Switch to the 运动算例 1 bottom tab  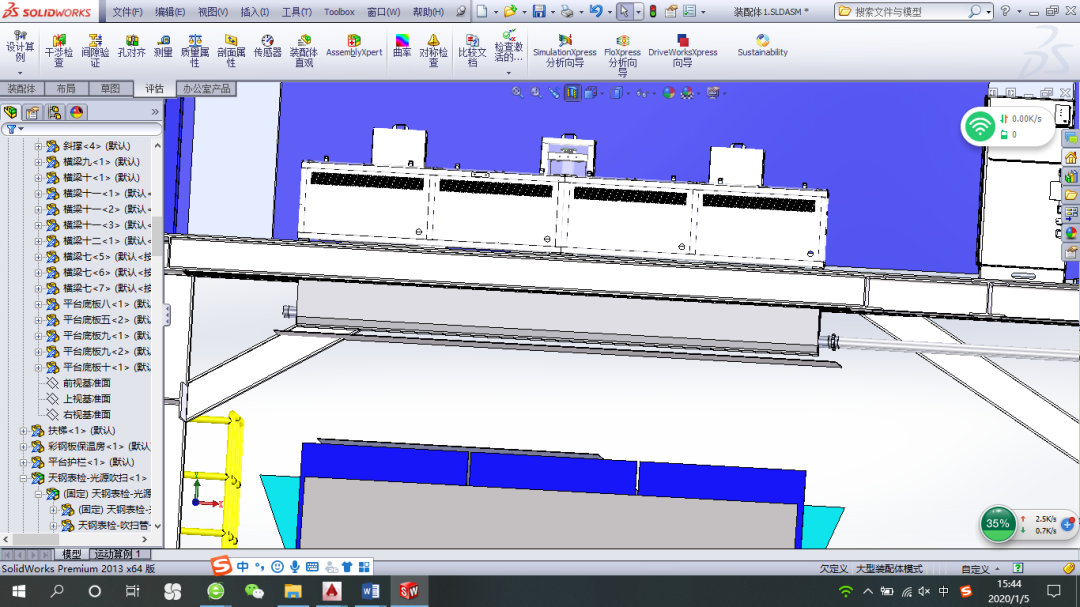[121, 553]
